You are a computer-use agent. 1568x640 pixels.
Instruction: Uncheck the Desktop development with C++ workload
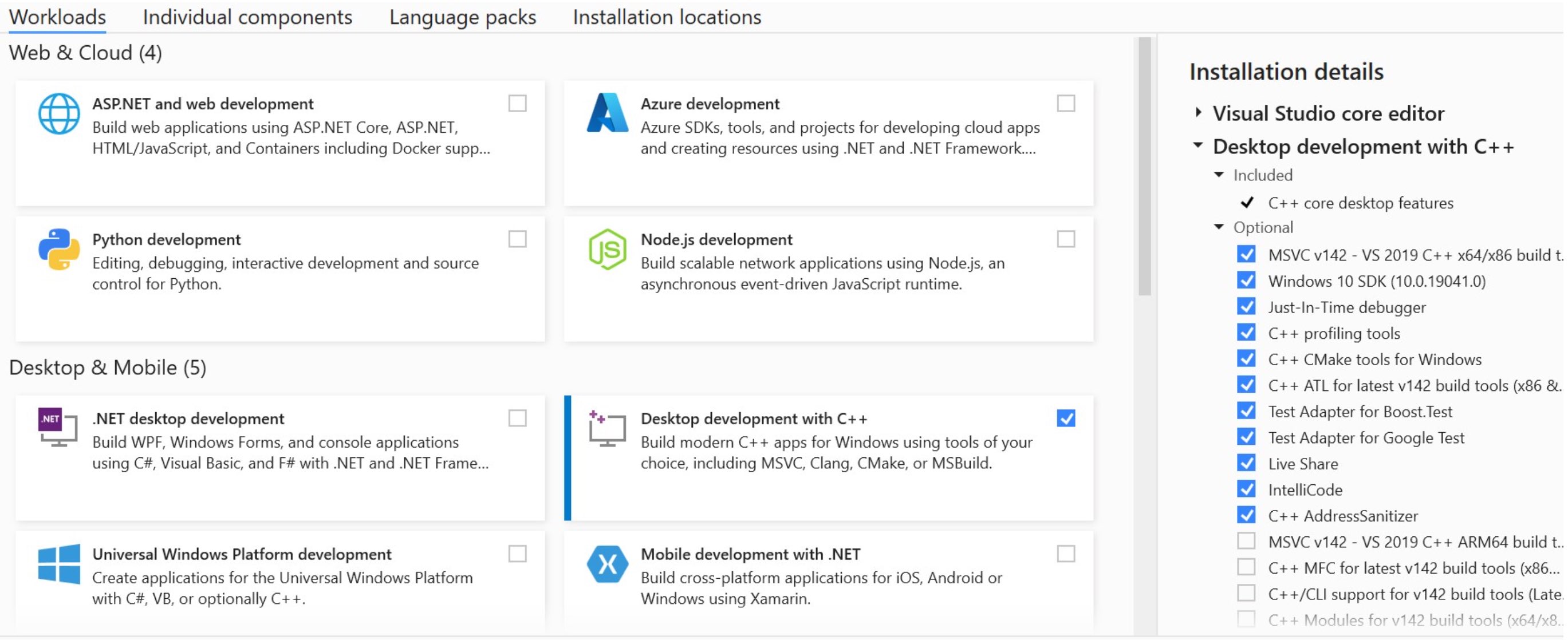(1066, 418)
